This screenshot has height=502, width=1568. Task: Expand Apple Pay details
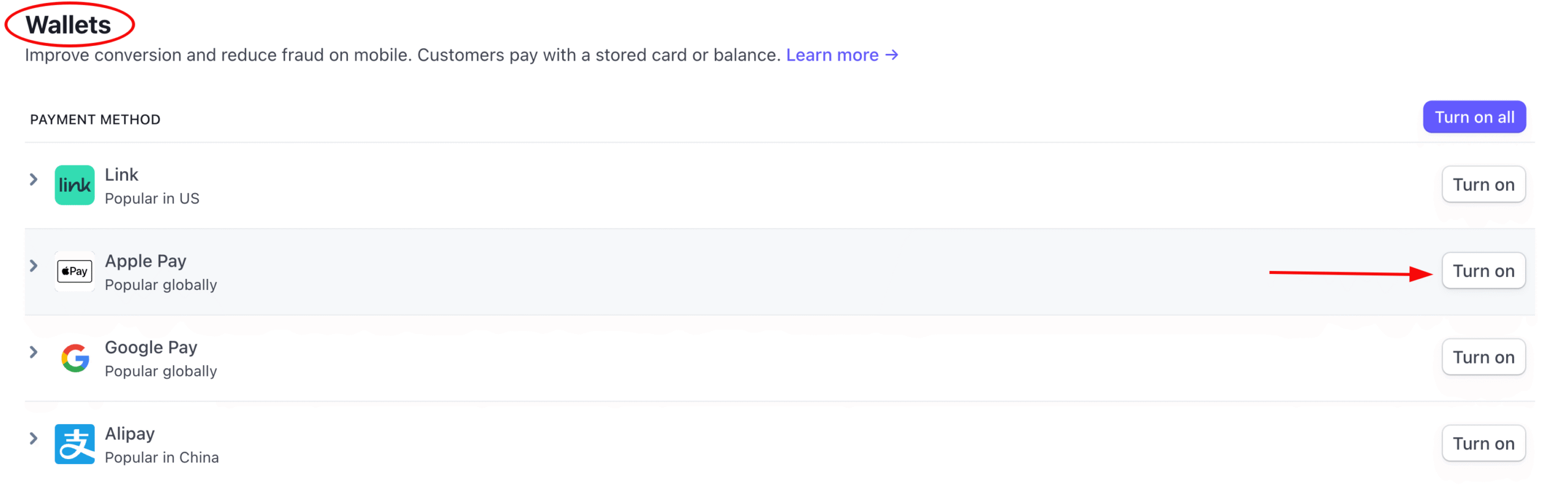pyautogui.click(x=32, y=265)
